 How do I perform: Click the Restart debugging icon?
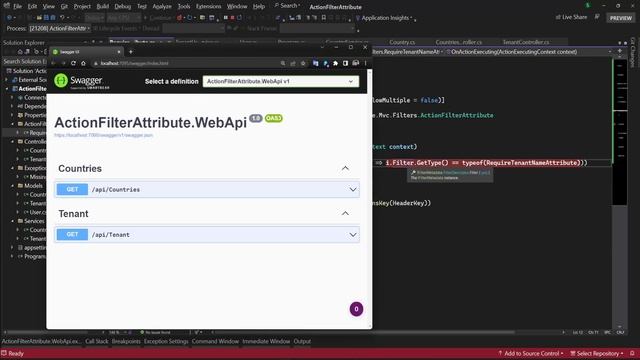[x=240, y=18]
